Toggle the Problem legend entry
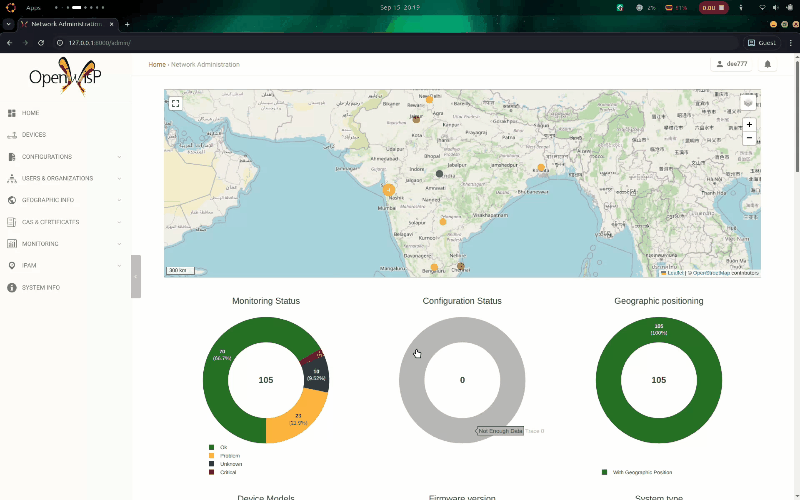The height and width of the screenshot is (500, 800). click(x=224, y=456)
